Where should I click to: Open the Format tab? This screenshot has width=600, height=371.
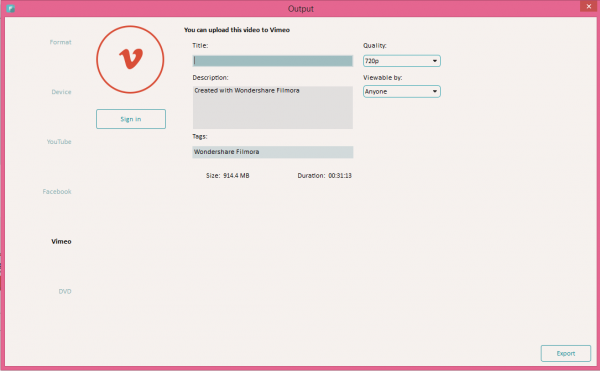click(x=60, y=42)
